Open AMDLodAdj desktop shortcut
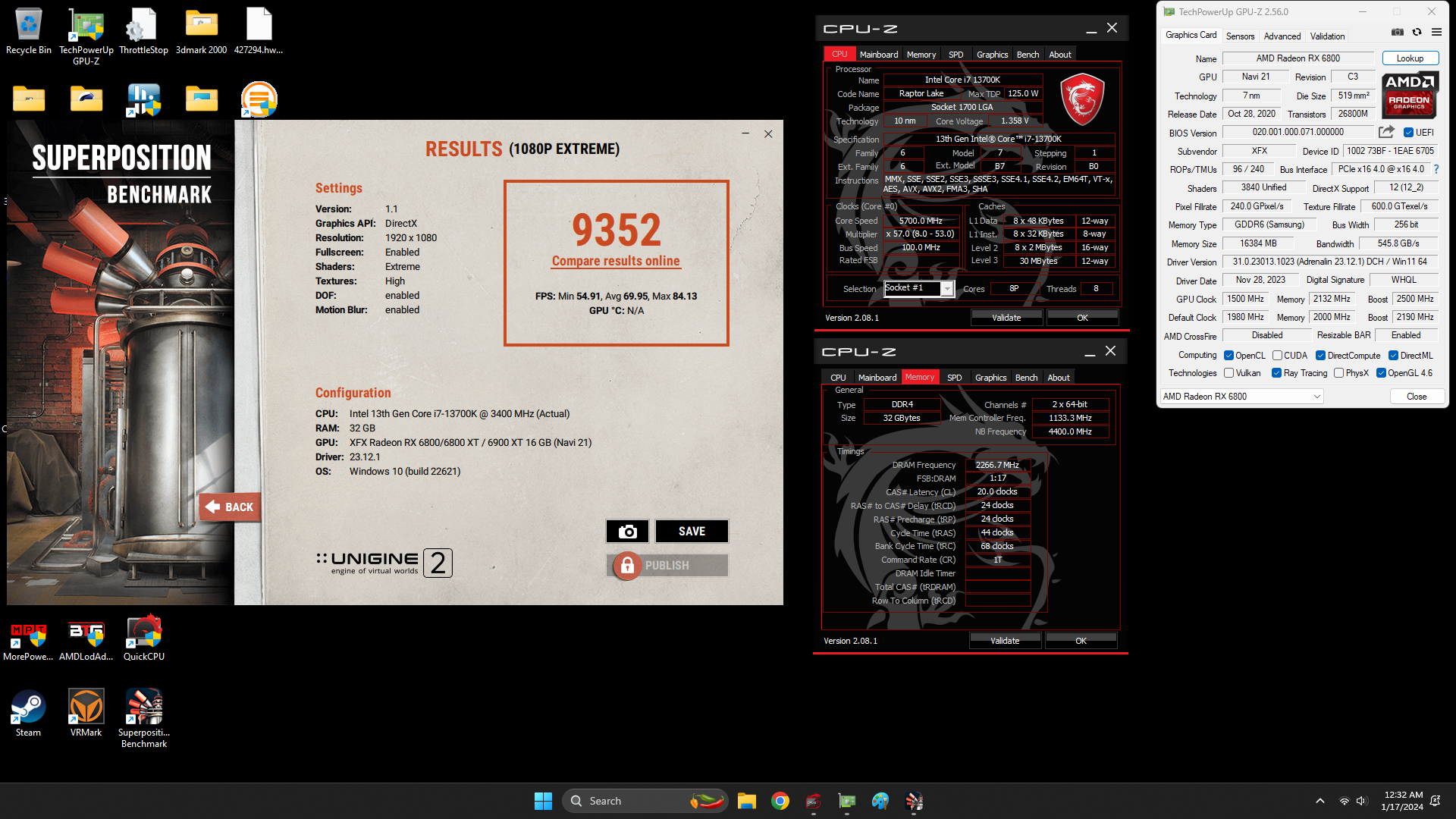Viewport: 1456px width, 819px height. [86, 641]
